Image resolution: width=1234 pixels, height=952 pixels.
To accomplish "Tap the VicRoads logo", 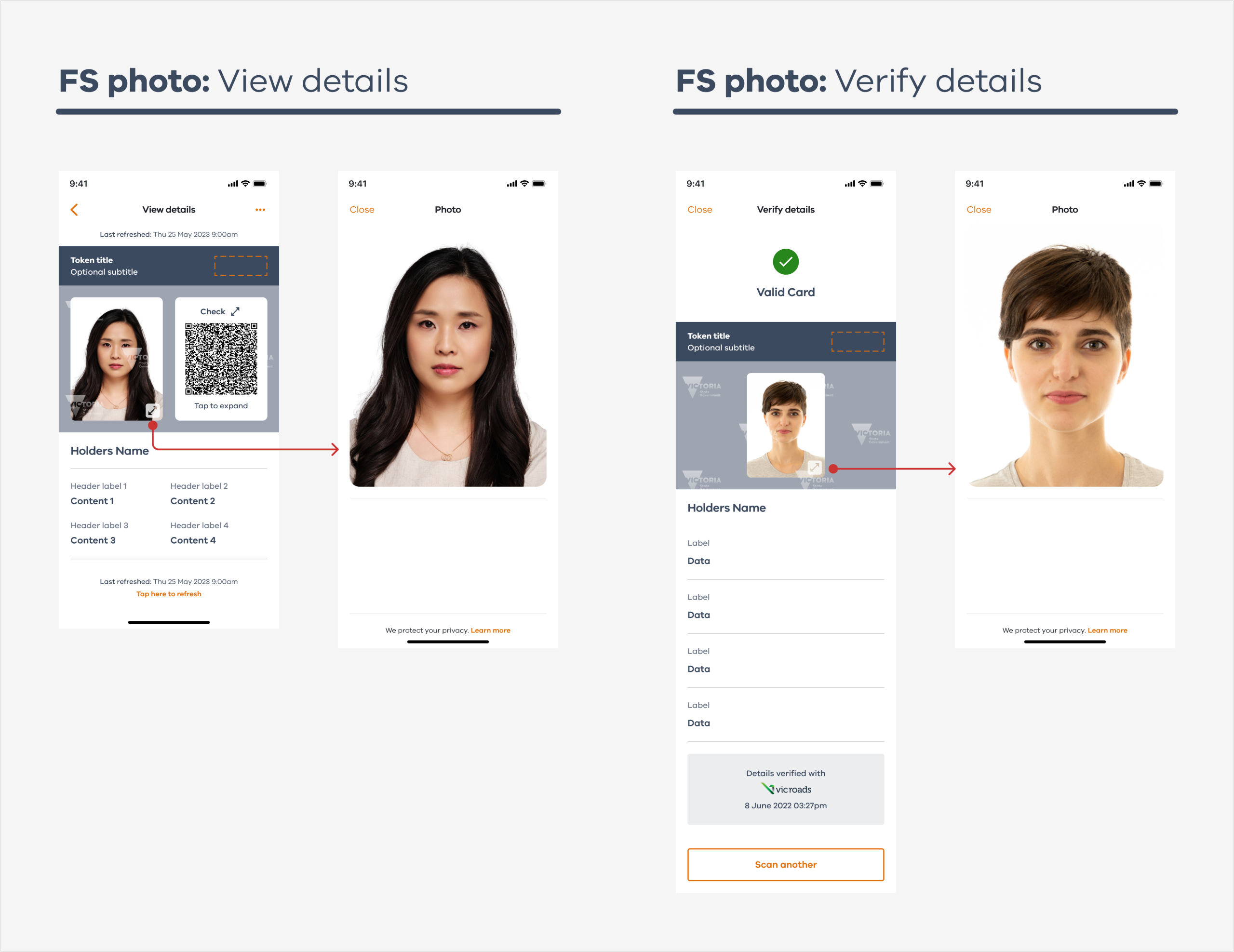I will (785, 789).
